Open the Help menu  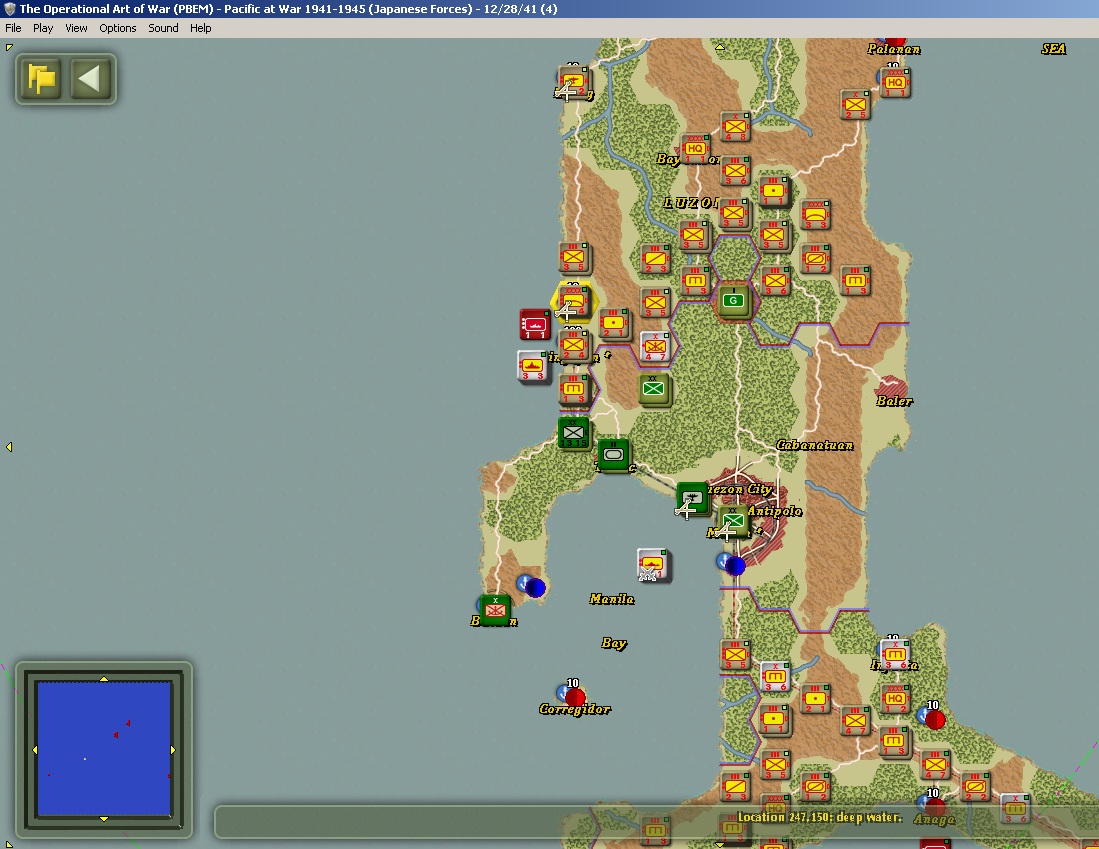pos(200,28)
